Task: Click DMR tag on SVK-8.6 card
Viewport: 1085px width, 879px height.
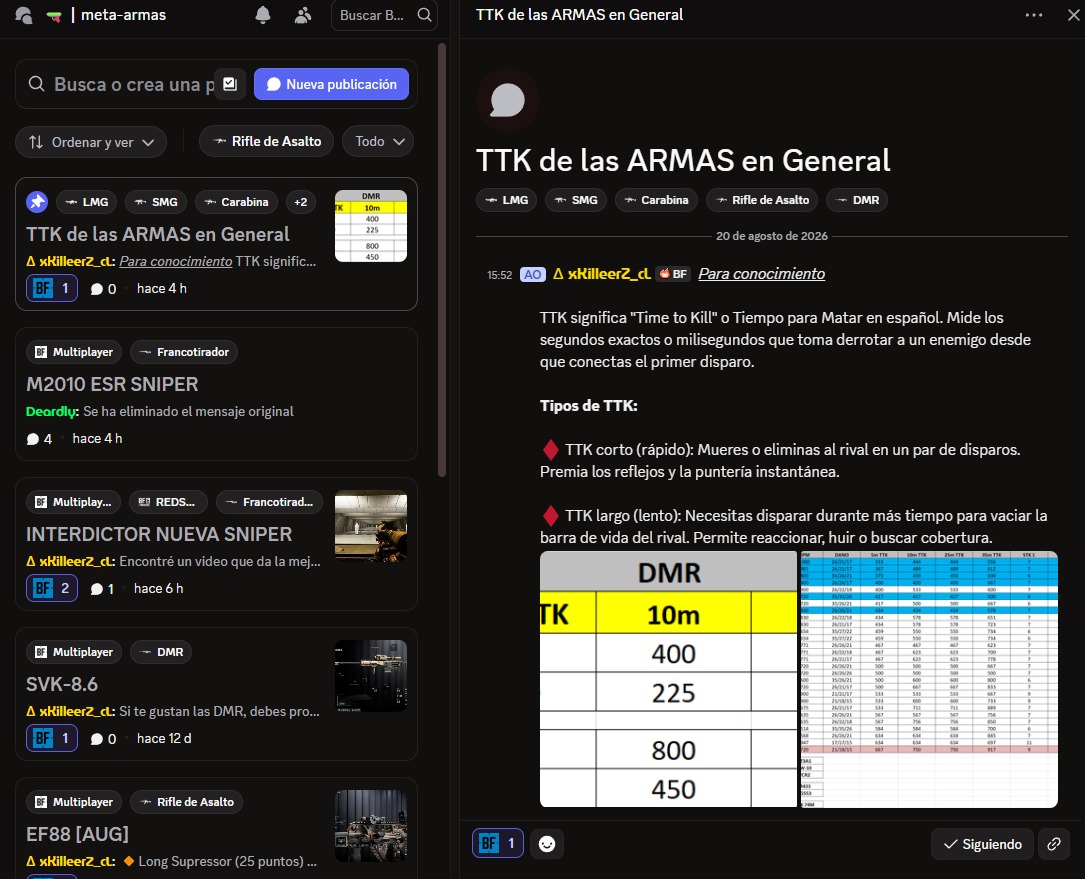Action: tap(161, 652)
